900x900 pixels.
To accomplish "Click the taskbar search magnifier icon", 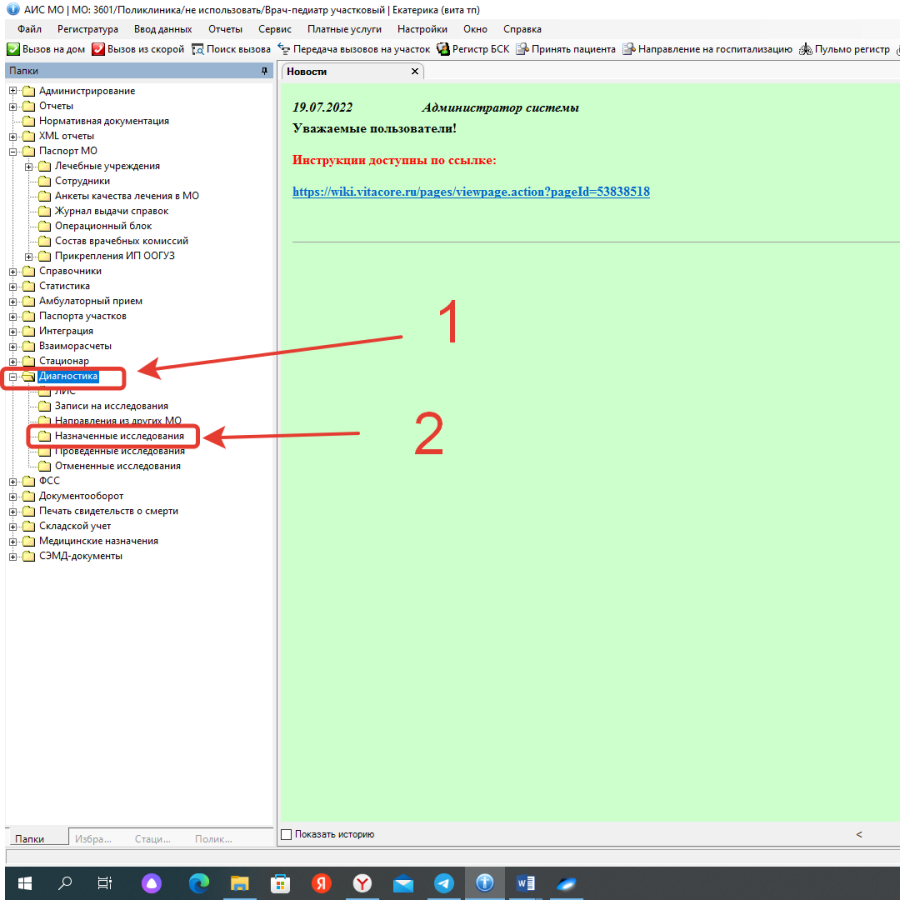I will click(x=65, y=883).
